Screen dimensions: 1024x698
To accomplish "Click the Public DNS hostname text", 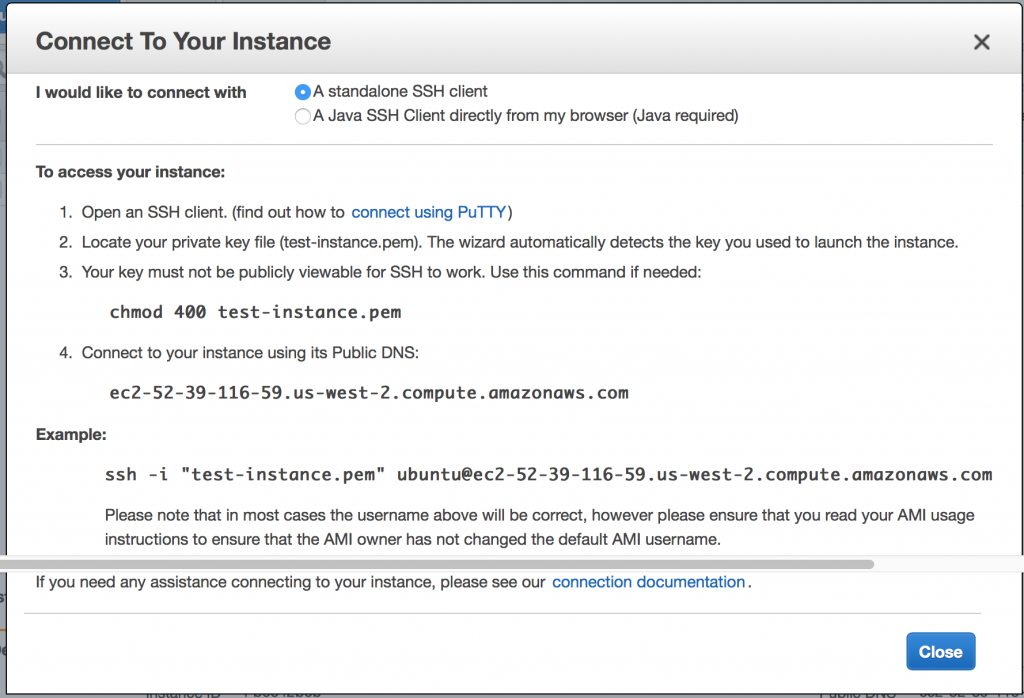I will pos(368,392).
